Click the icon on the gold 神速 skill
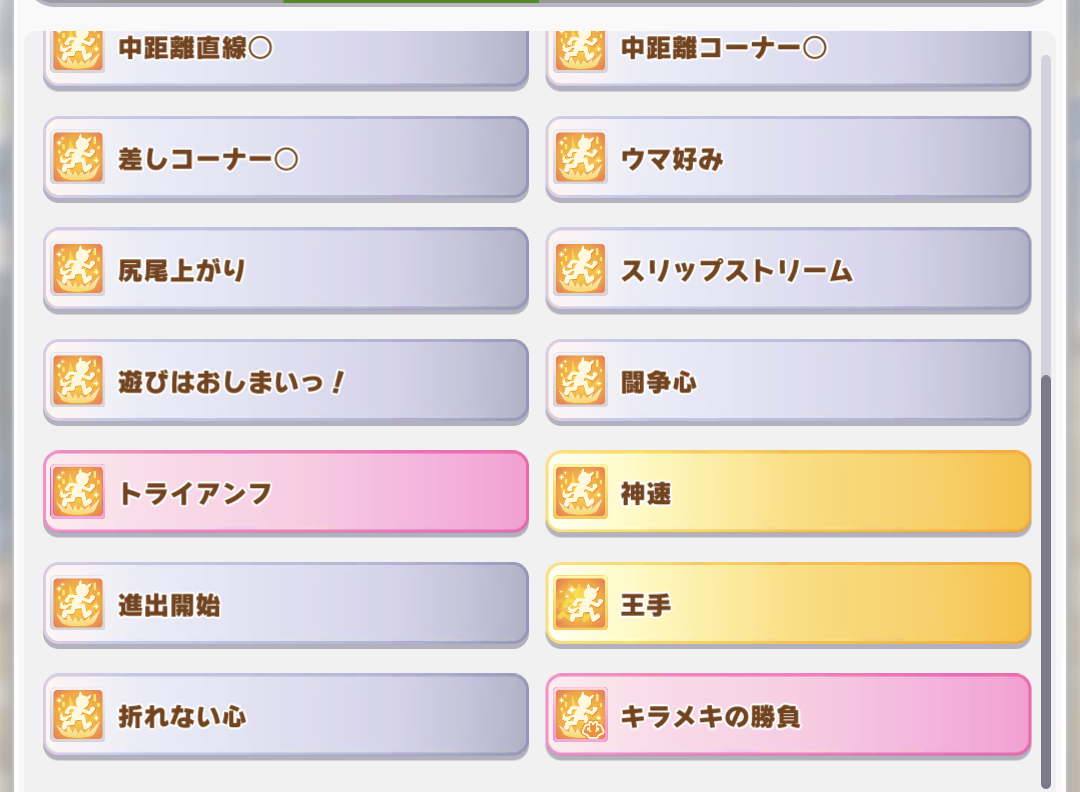Image resolution: width=1080 pixels, height=792 pixels. tap(581, 492)
